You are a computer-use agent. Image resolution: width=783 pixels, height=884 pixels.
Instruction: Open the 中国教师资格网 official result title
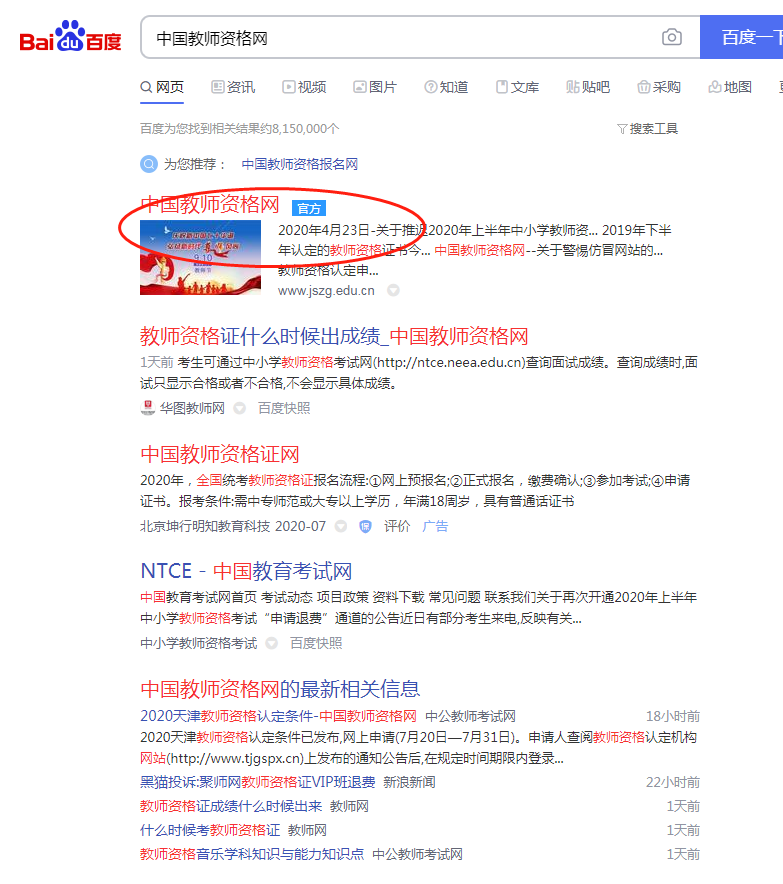[210, 204]
